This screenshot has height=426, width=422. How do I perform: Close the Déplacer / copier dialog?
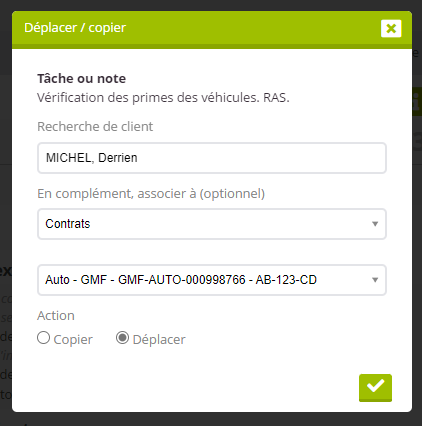[391, 28]
